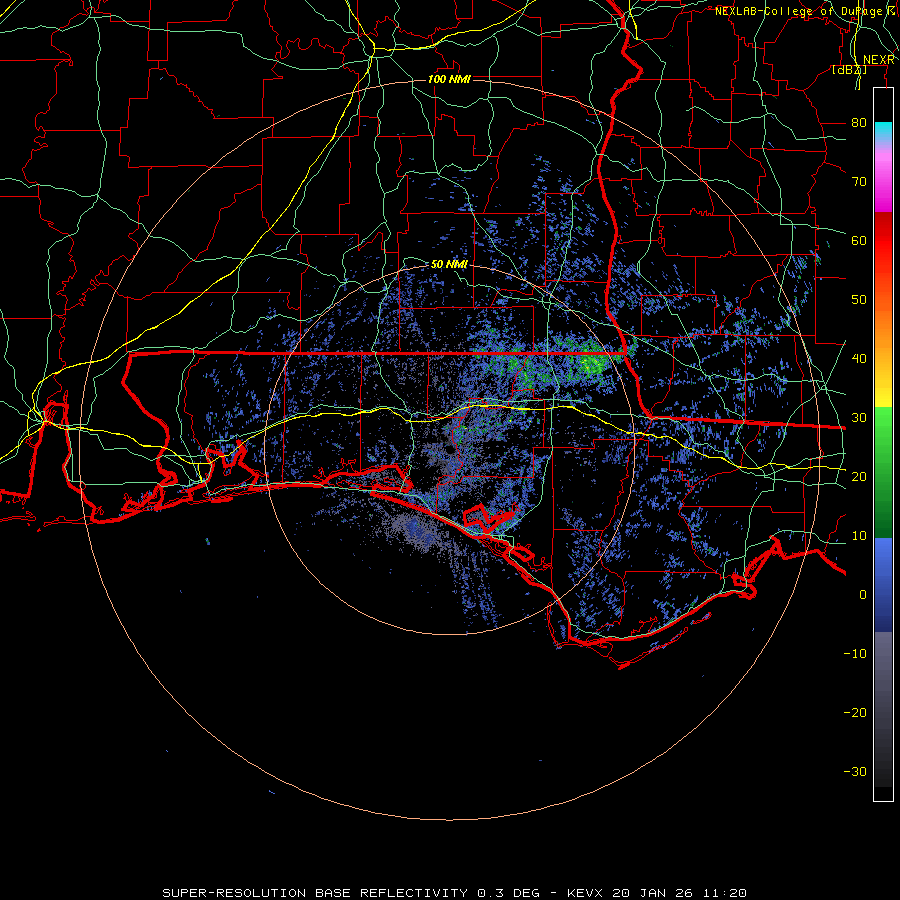Click the "50 NMI" range ring label
This screenshot has width=900, height=900.
449,264
